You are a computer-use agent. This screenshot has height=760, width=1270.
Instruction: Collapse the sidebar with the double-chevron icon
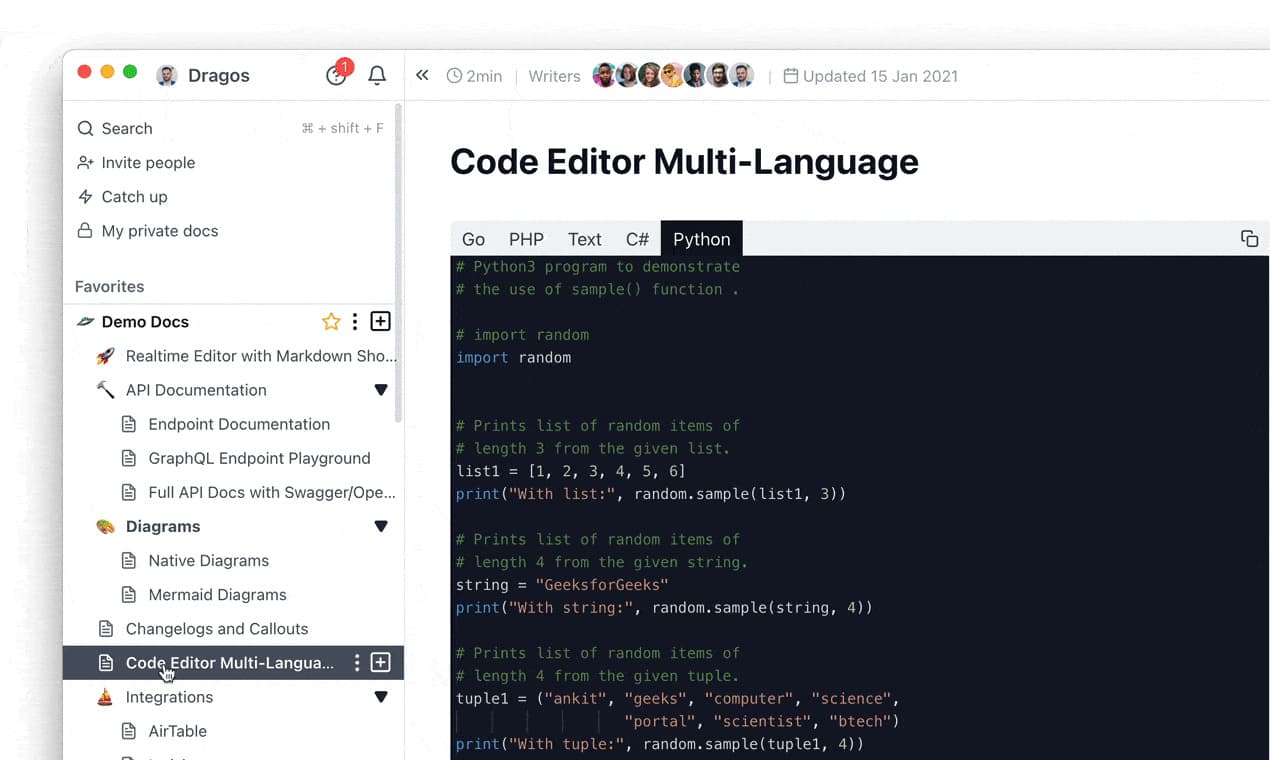[x=422, y=74]
